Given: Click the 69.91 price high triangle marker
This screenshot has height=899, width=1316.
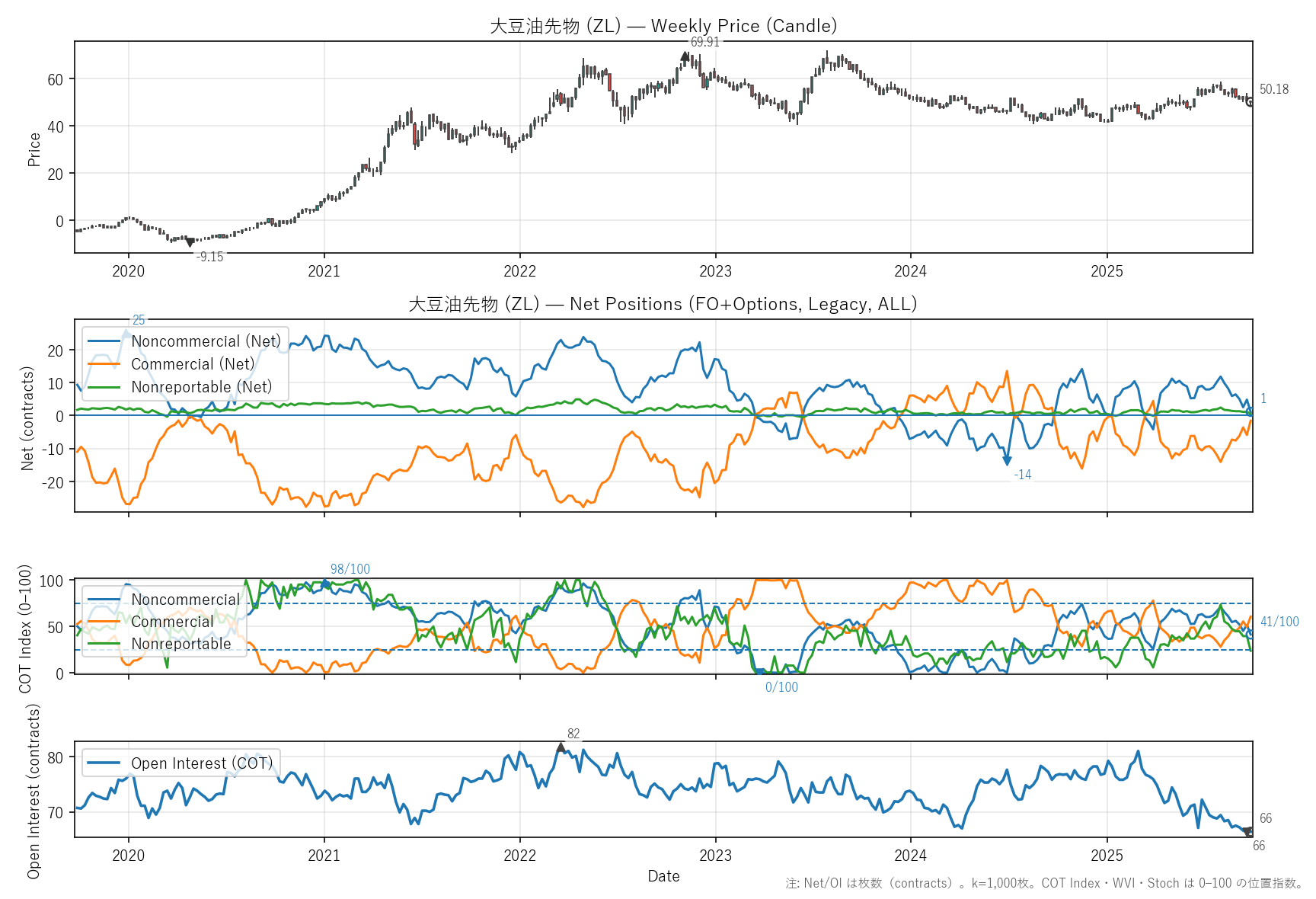Looking at the screenshot, I should pos(685,56).
